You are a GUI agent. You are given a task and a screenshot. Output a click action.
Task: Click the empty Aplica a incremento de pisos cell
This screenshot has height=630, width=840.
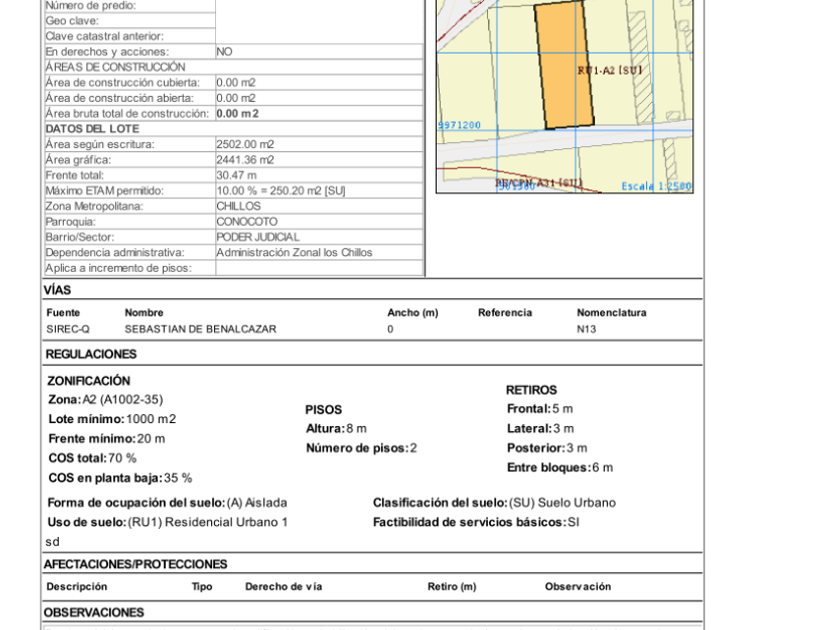[x=318, y=268]
